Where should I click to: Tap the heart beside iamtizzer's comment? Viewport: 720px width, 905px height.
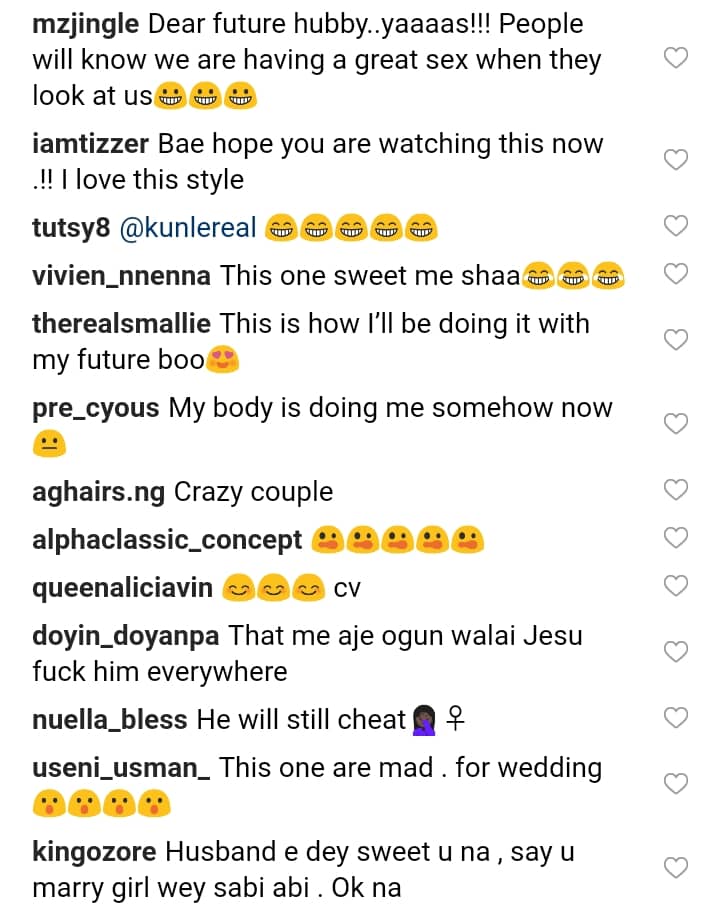677,159
